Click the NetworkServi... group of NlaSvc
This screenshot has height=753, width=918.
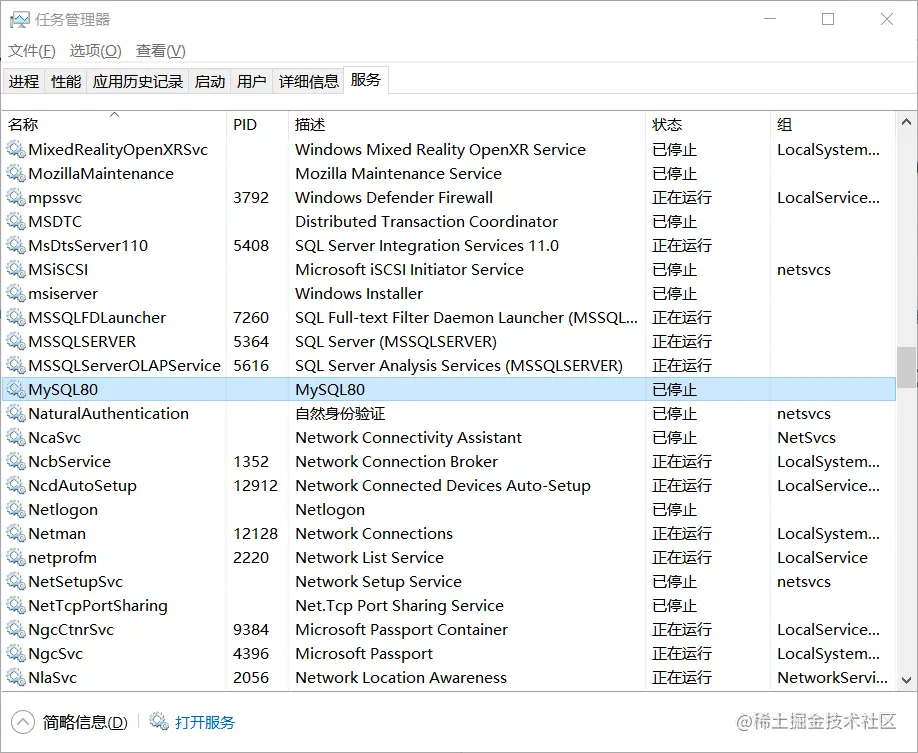tap(832, 677)
